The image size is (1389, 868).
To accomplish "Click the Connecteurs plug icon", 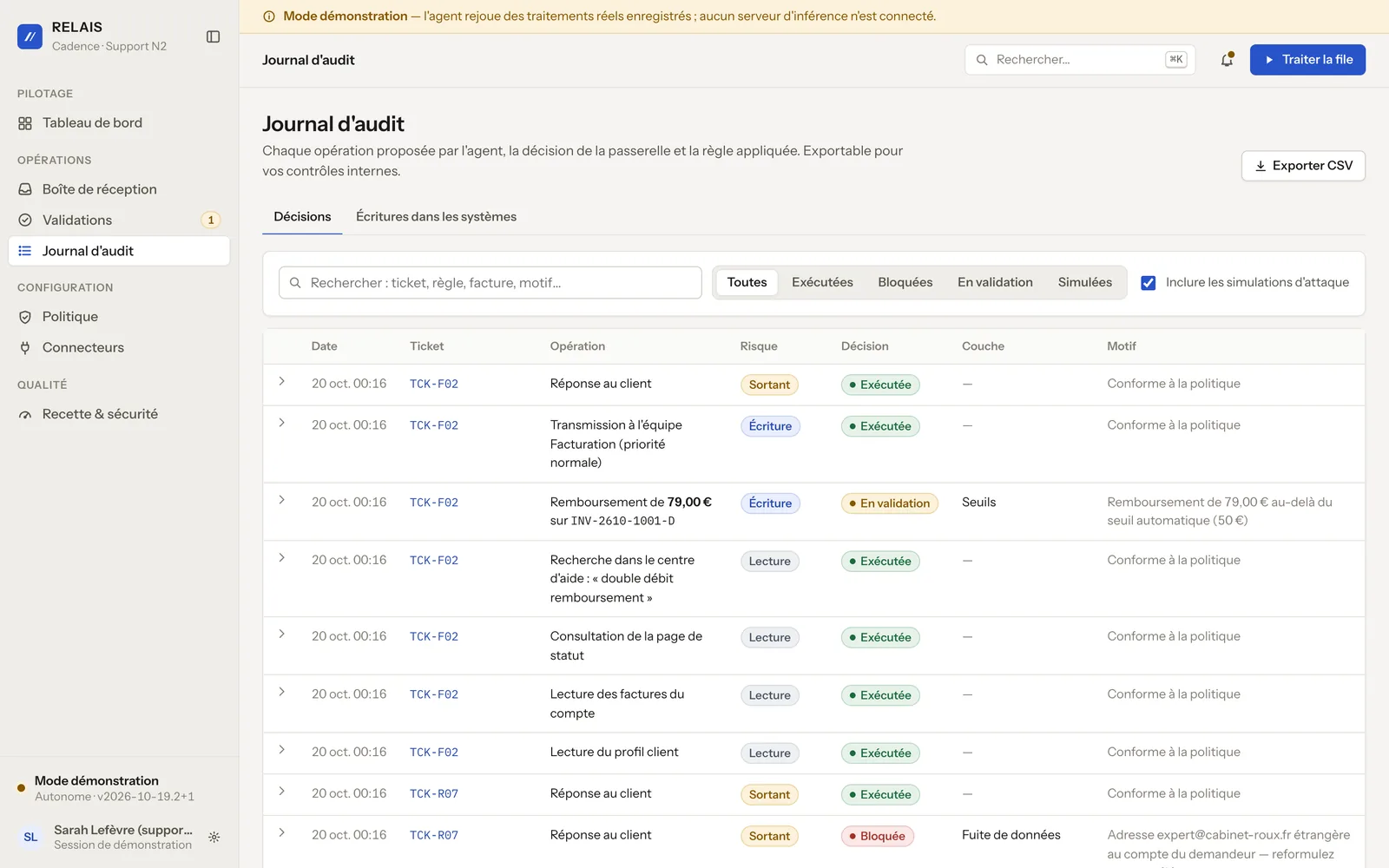I will click(x=25, y=348).
